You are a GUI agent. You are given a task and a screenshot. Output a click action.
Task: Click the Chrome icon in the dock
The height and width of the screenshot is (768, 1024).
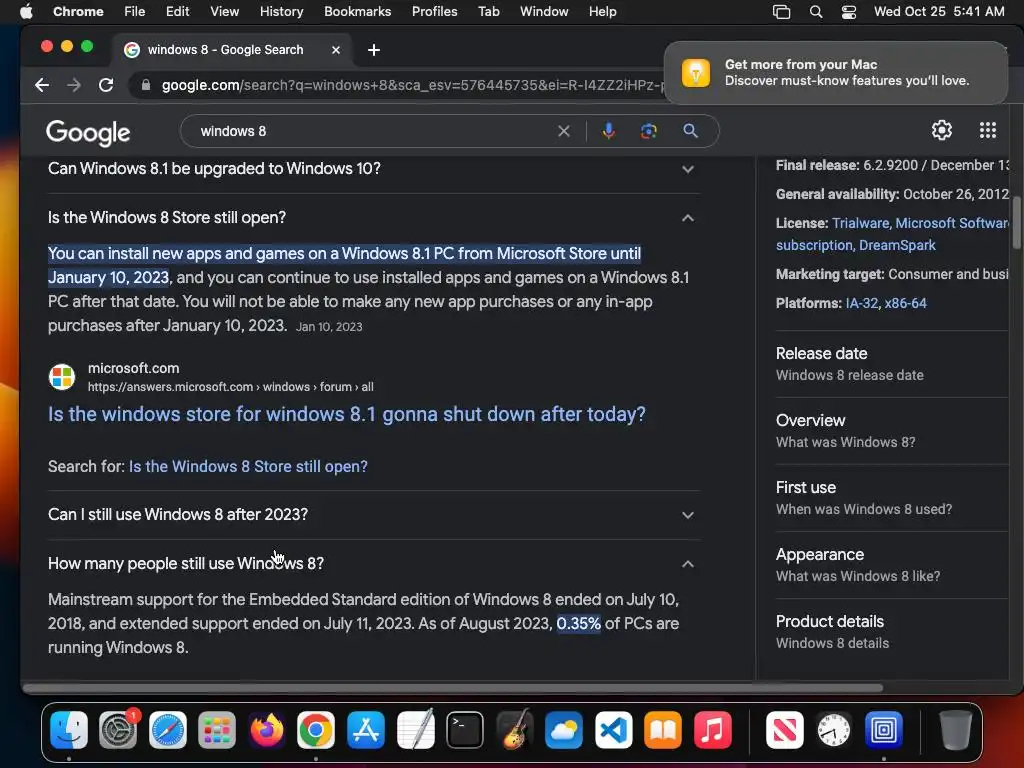316,729
